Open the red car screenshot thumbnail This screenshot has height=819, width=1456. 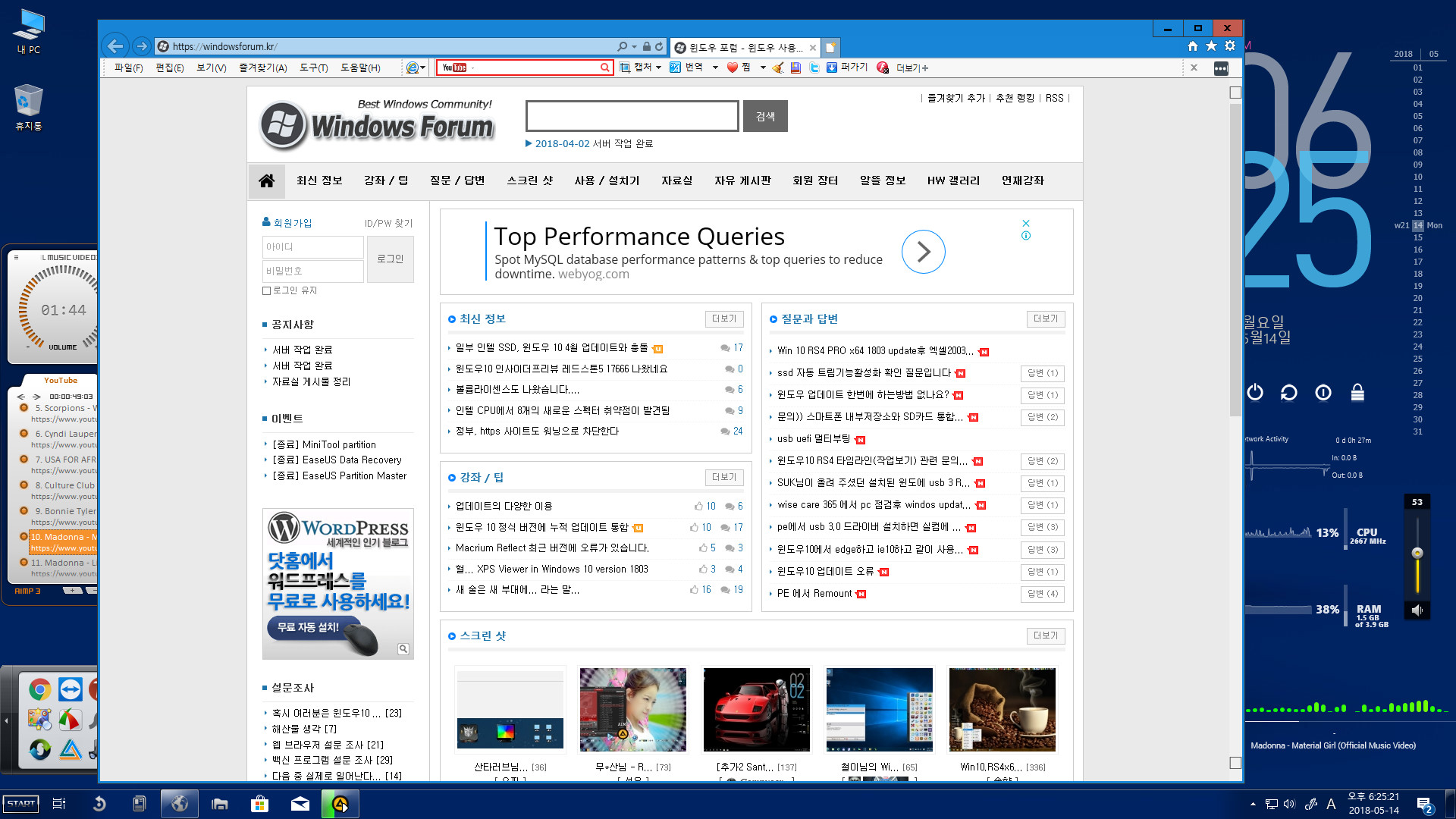coord(756,710)
